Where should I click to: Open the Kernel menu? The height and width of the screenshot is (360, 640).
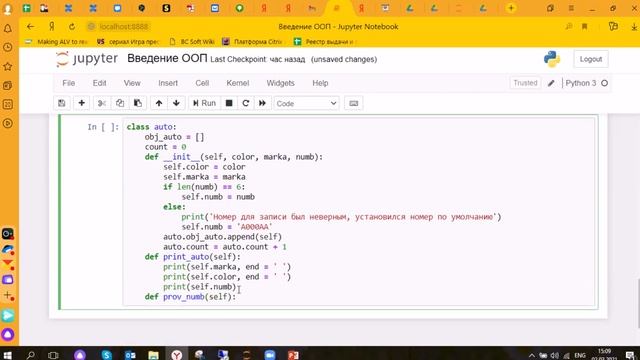238,83
